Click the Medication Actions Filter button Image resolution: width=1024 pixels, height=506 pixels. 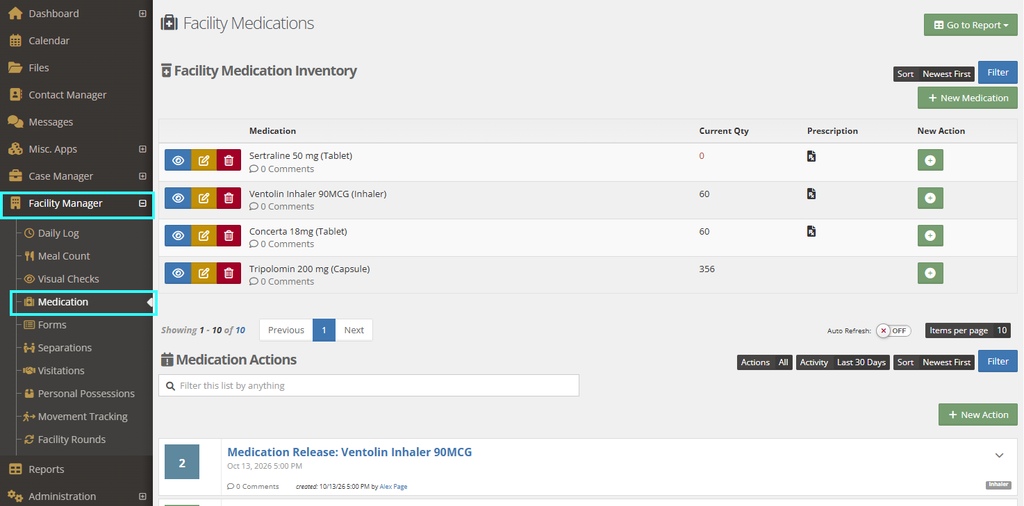[x=997, y=361]
